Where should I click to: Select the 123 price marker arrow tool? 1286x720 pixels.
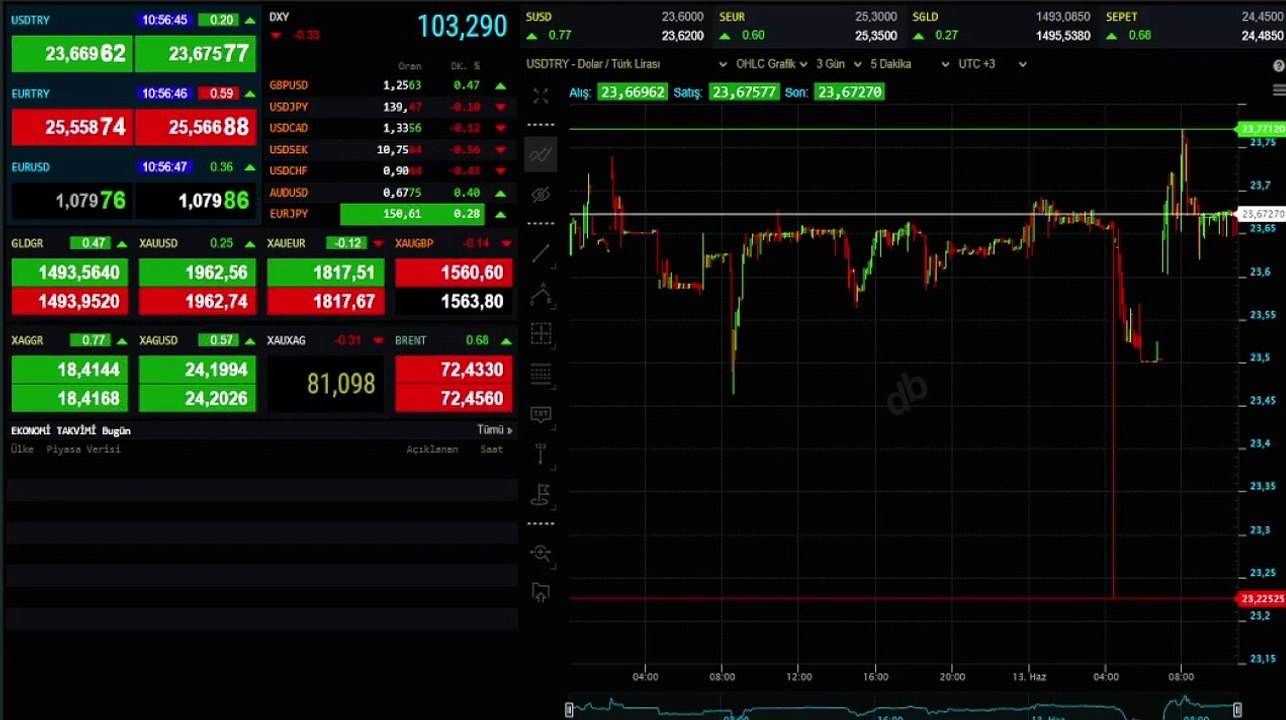point(541,454)
